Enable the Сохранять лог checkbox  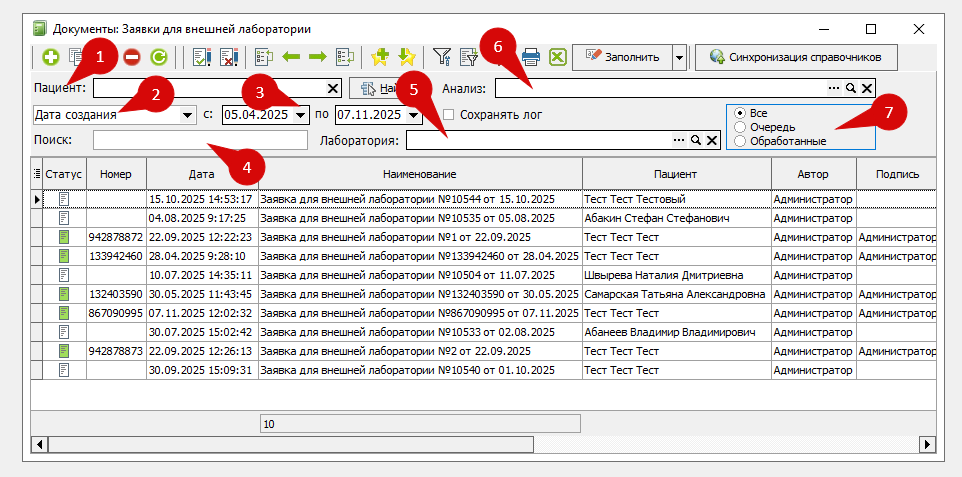pyautogui.click(x=449, y=115)
